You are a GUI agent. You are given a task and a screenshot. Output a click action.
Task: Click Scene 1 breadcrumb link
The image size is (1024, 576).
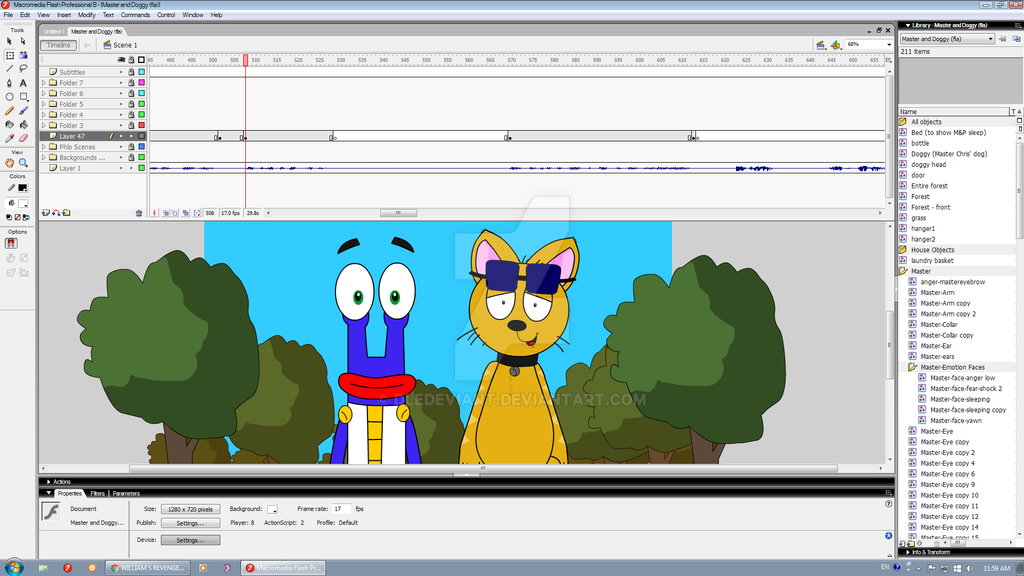pyautogui.click(x=125, y=45)
